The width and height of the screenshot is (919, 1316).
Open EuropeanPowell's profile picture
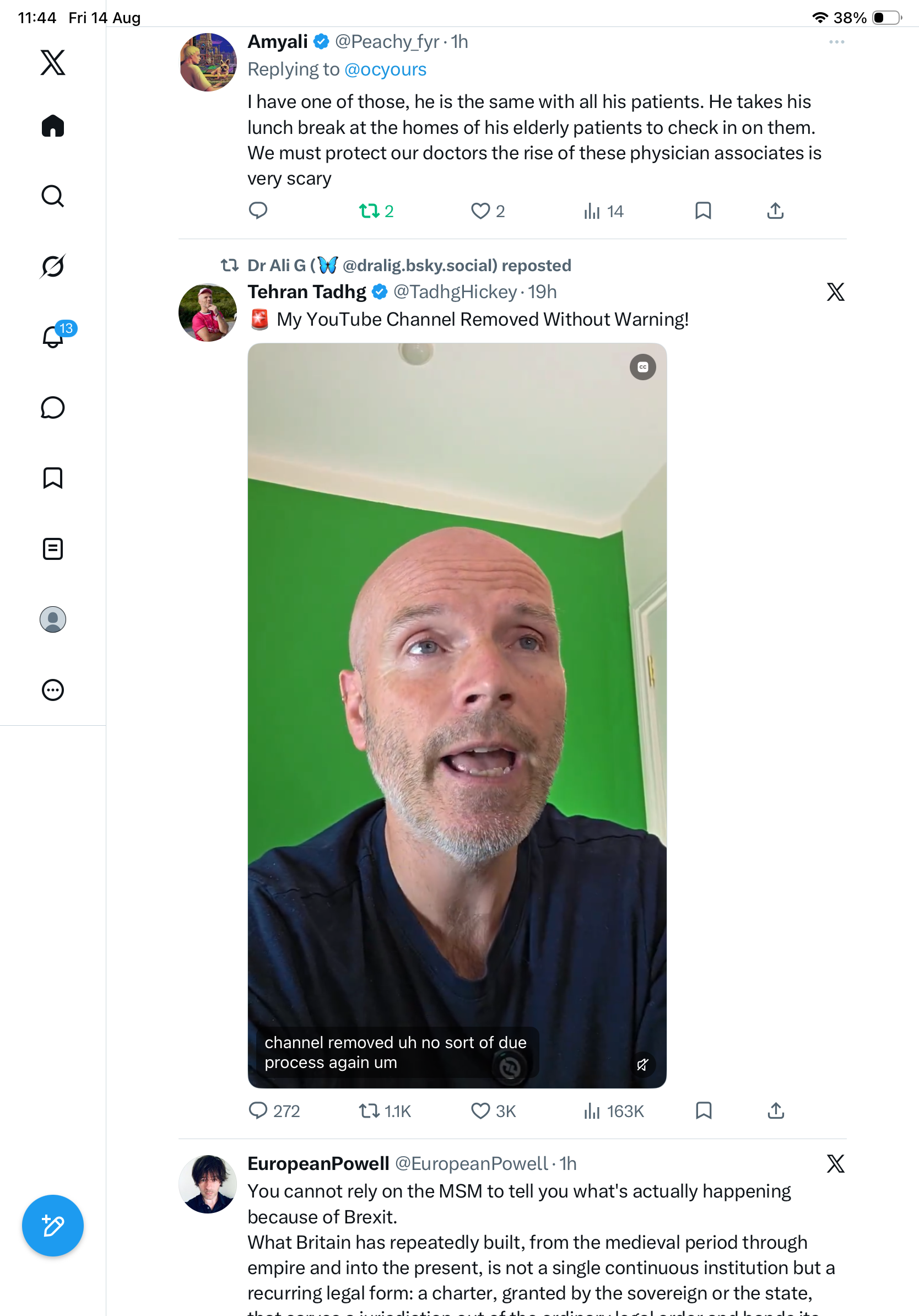(207, 1184)
